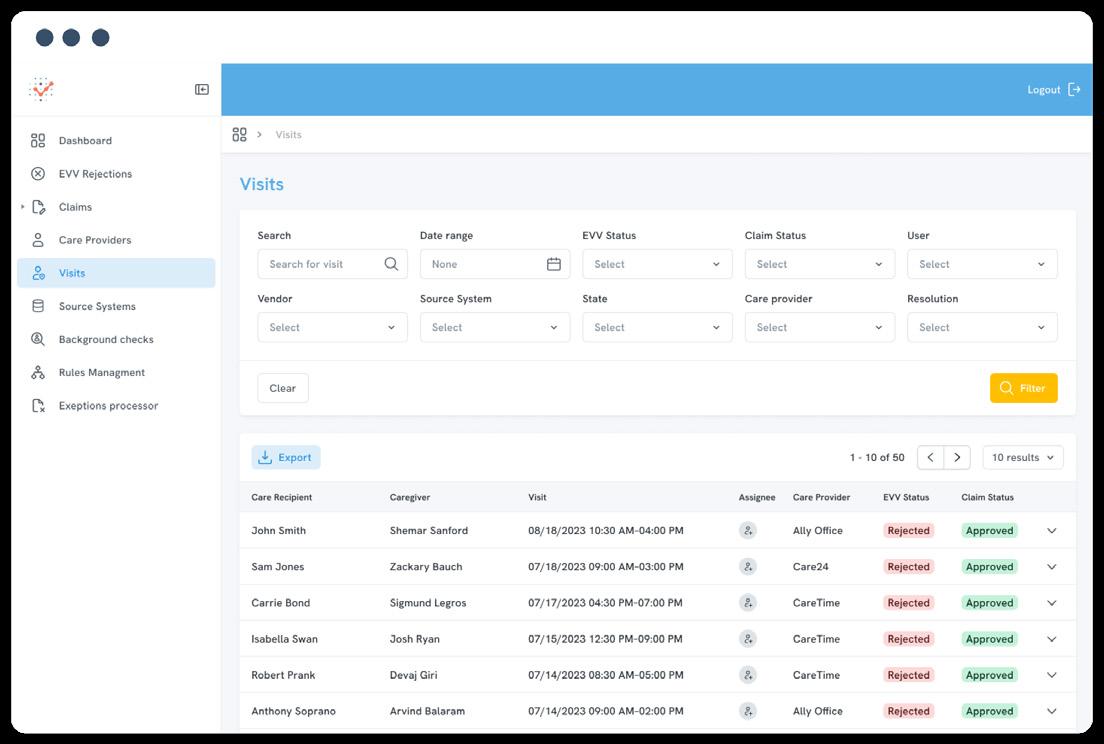
Task: Click the app logo in the sidebar
Action: 42,89
